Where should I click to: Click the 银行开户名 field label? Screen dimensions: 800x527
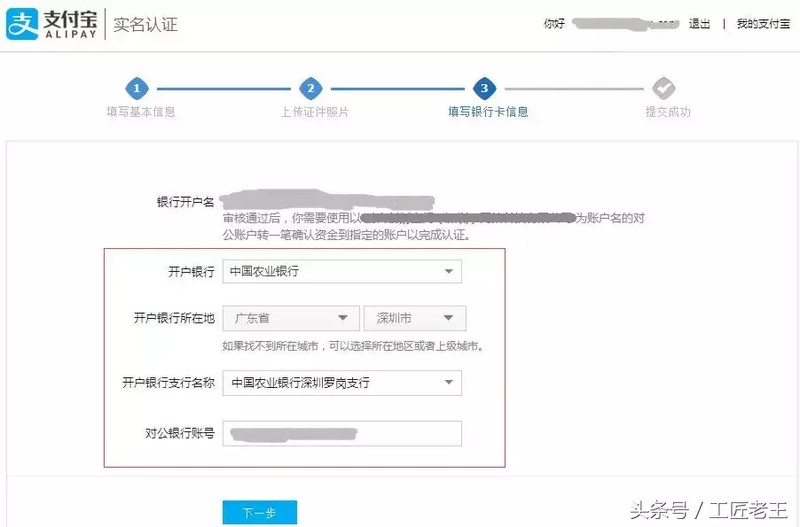[186, 202]
